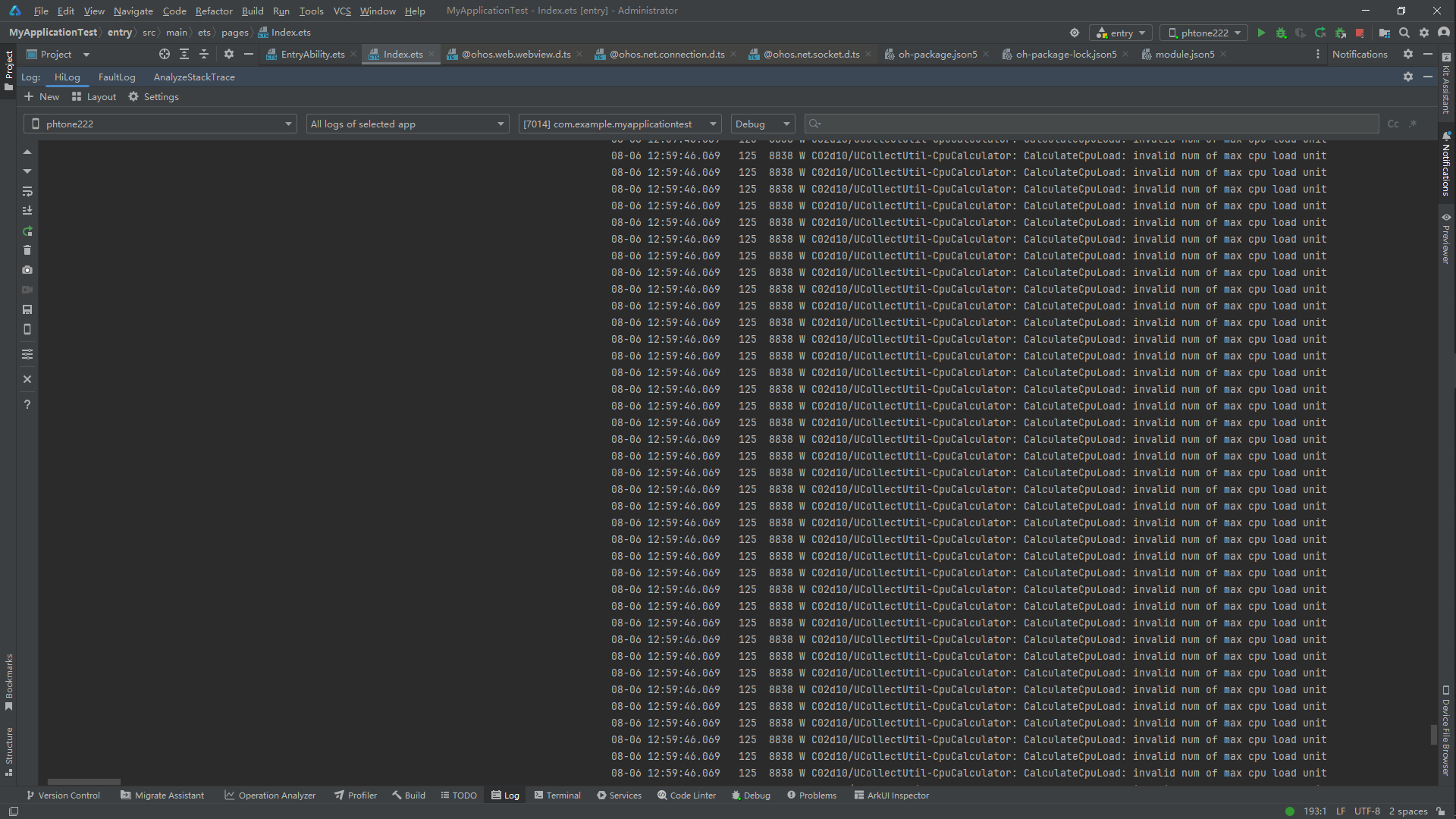Screen dimensions: 1456x819
Task: Click the phone device icon in the log toolbar
Action: (x=27, y=329)
